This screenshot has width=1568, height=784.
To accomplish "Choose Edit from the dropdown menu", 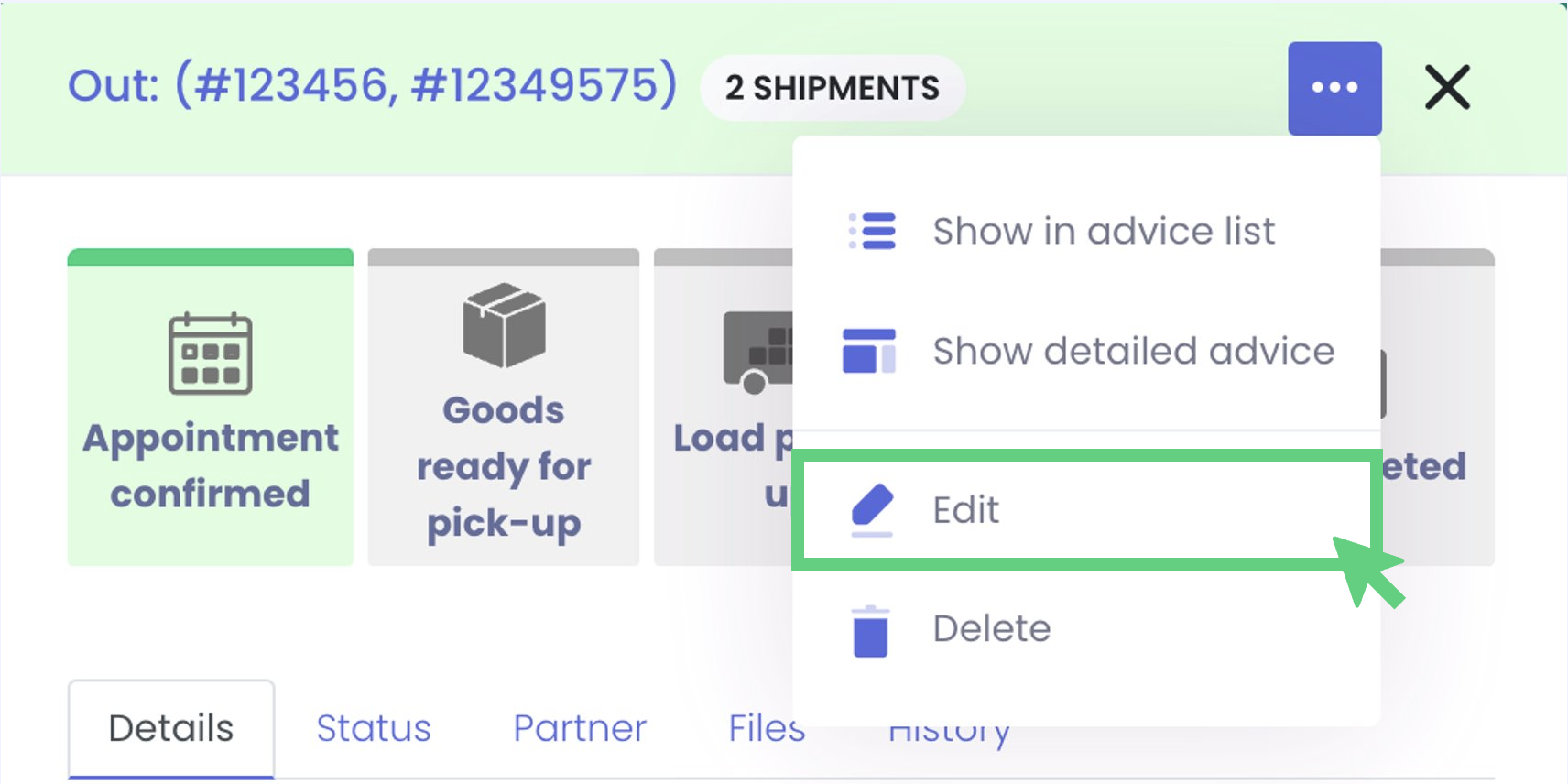I will point(966,509).
